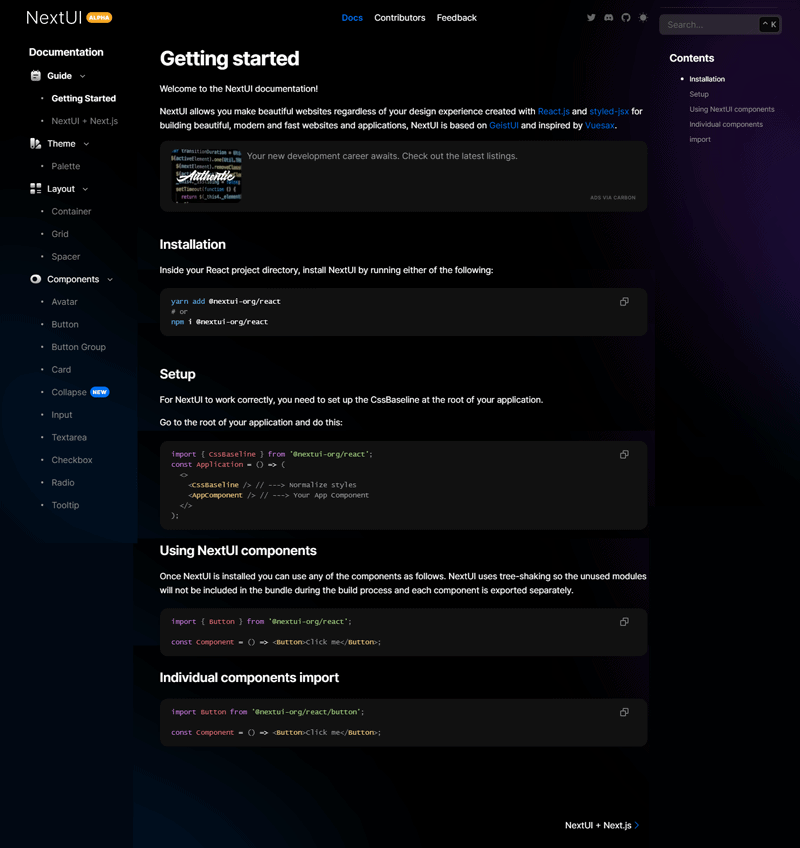Follow the GeistUI link
This screenshot has width=800, height=848.
[x=504, y=125]
